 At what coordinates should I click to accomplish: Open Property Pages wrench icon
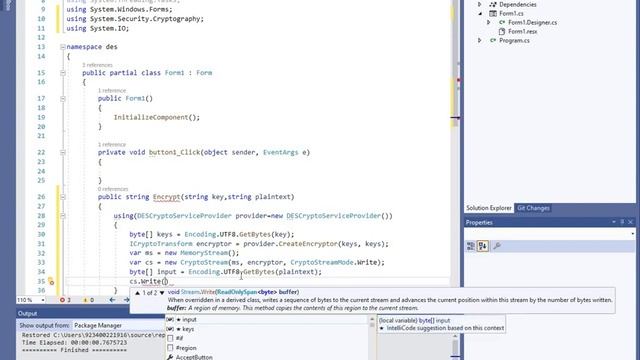pyautogui.click(x=497, y=246)
